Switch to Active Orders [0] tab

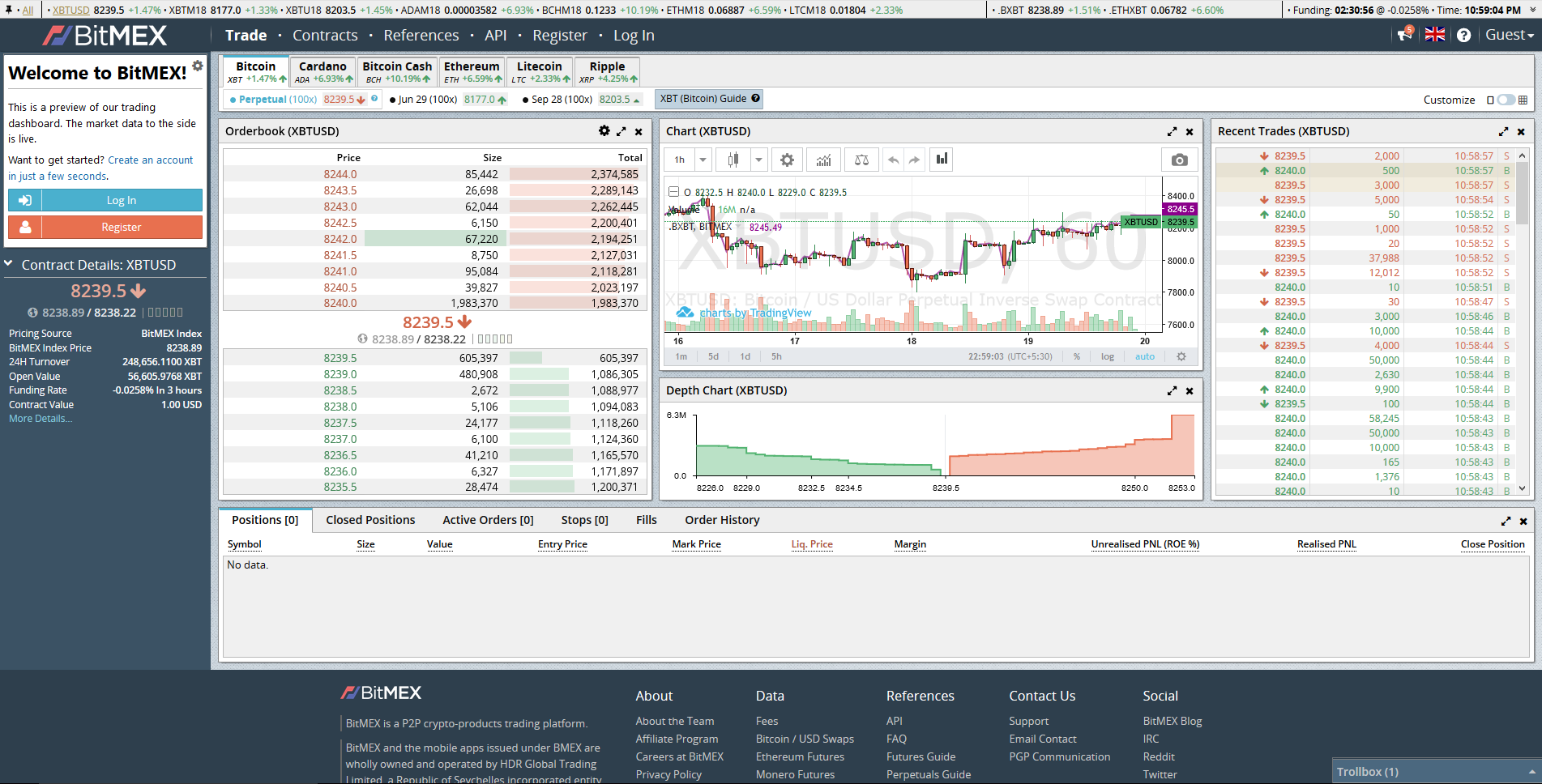point(488,520)
